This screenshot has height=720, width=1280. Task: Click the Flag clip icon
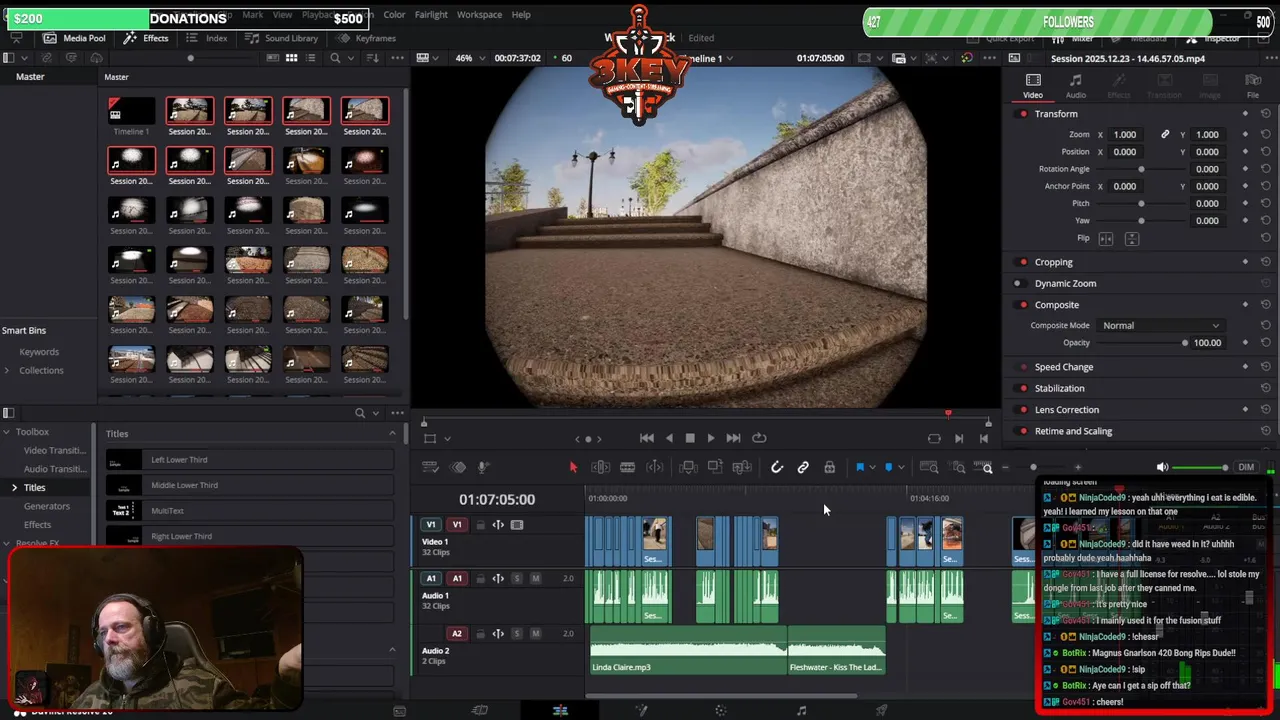coord(860,467)
